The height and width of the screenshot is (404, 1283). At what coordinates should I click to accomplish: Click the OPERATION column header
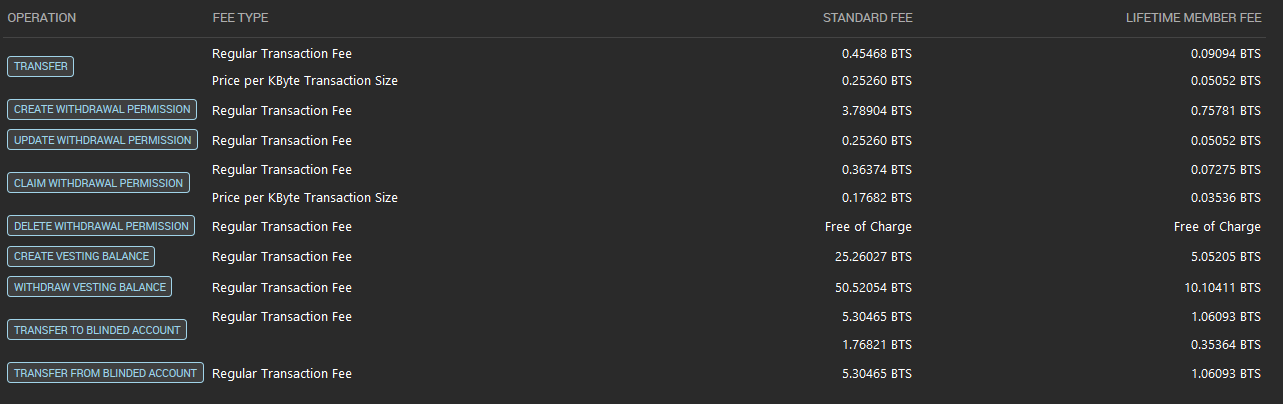41,18
